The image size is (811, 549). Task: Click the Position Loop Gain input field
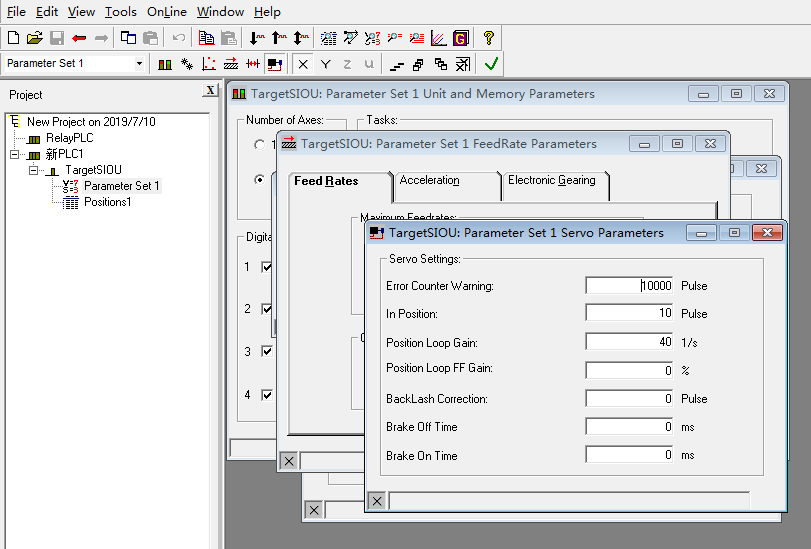pyautogui.click(x=630, y=341)
